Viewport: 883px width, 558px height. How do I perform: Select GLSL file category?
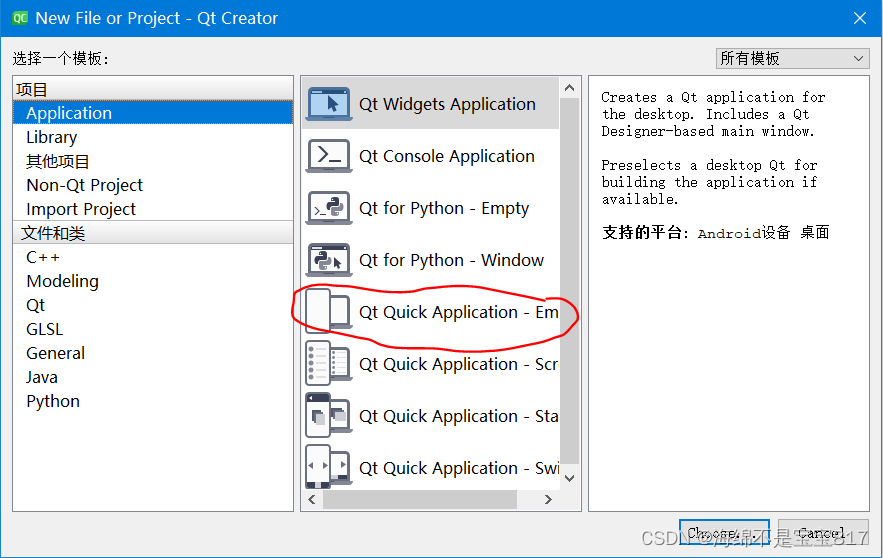pos(153,329)
